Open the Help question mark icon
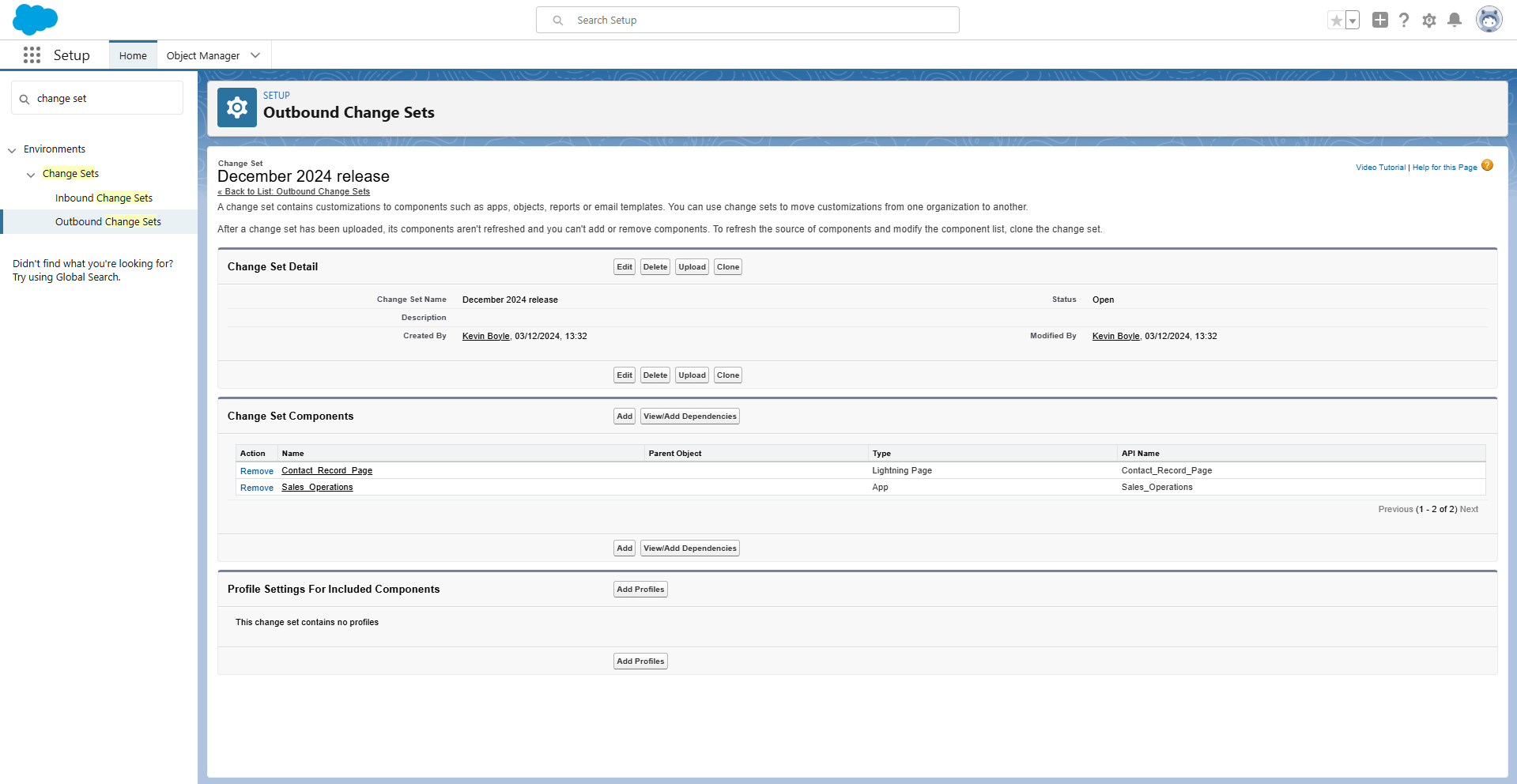 tap(1404, 21)
